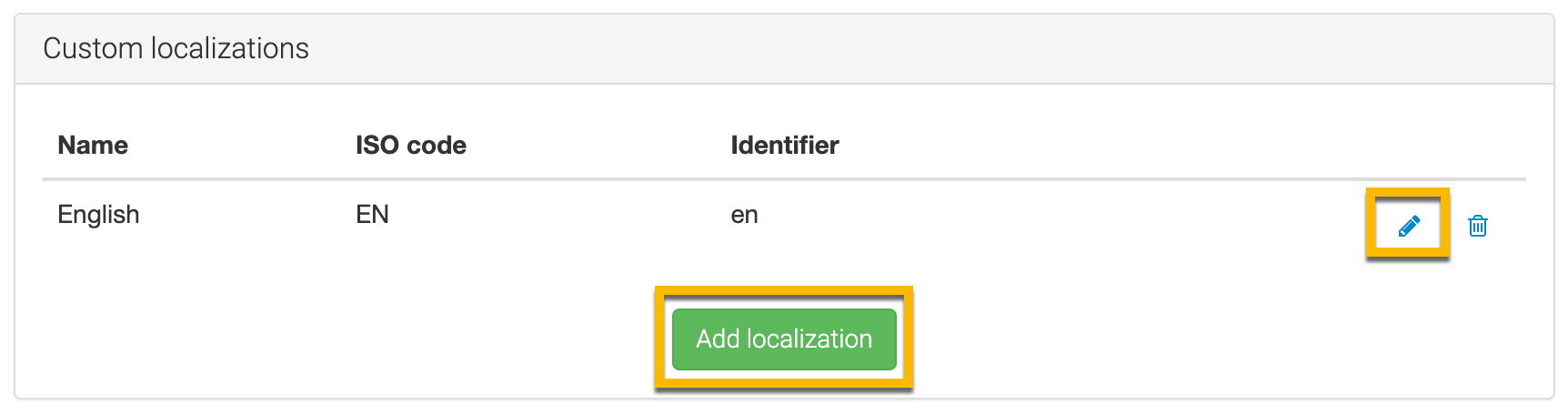Remove the row with ISO code EN
The width and height of the screenshot is (1568, 415).
(x=1477, y=226)
